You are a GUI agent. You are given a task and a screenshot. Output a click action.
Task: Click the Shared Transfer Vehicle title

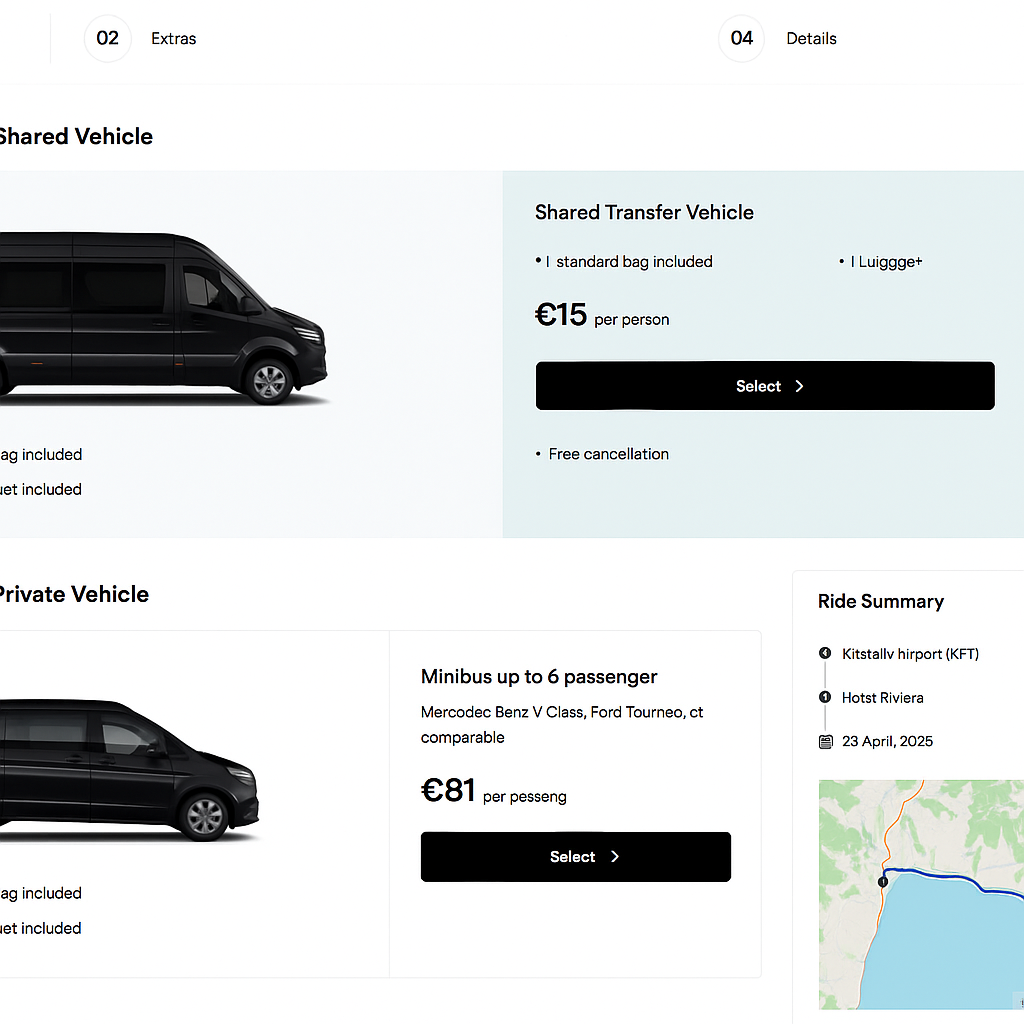[x=644, y=212]
